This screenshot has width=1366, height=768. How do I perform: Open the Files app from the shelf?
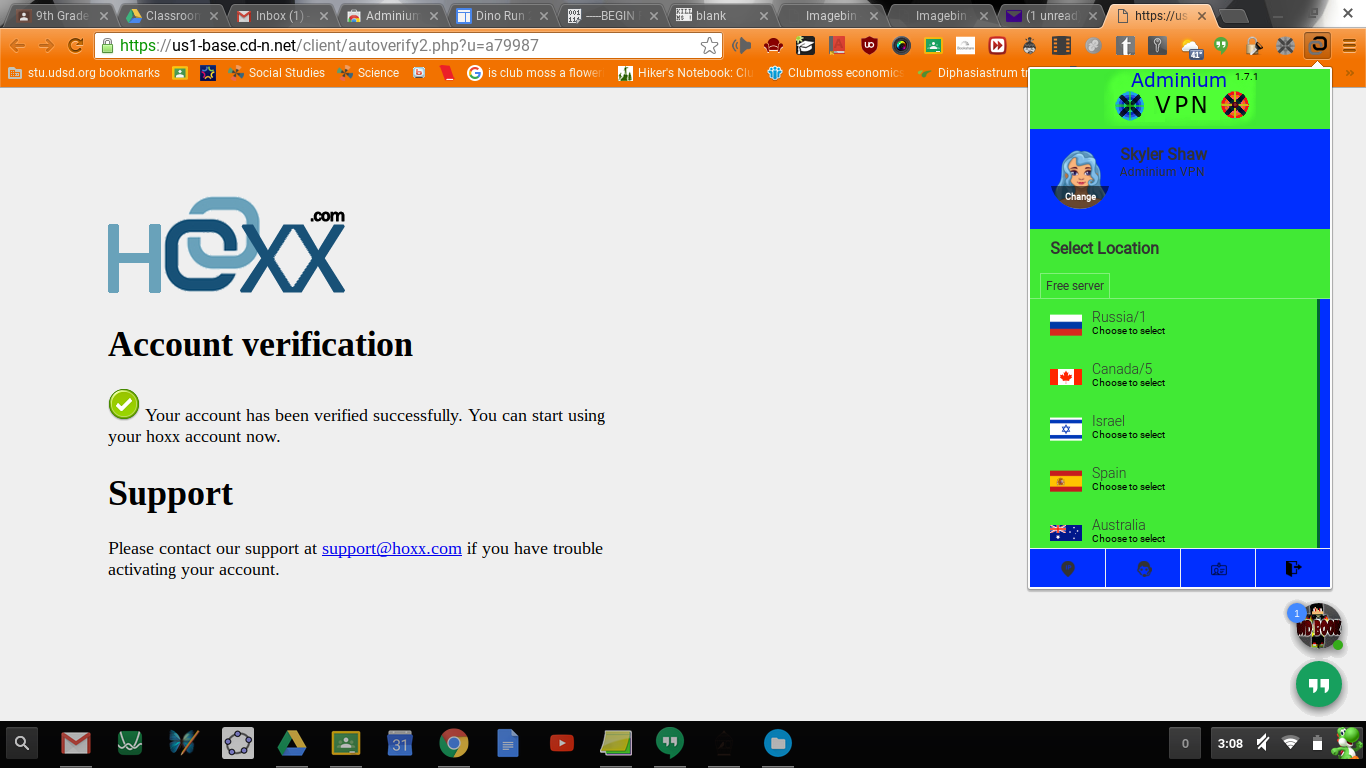click(x=777, y=743)
